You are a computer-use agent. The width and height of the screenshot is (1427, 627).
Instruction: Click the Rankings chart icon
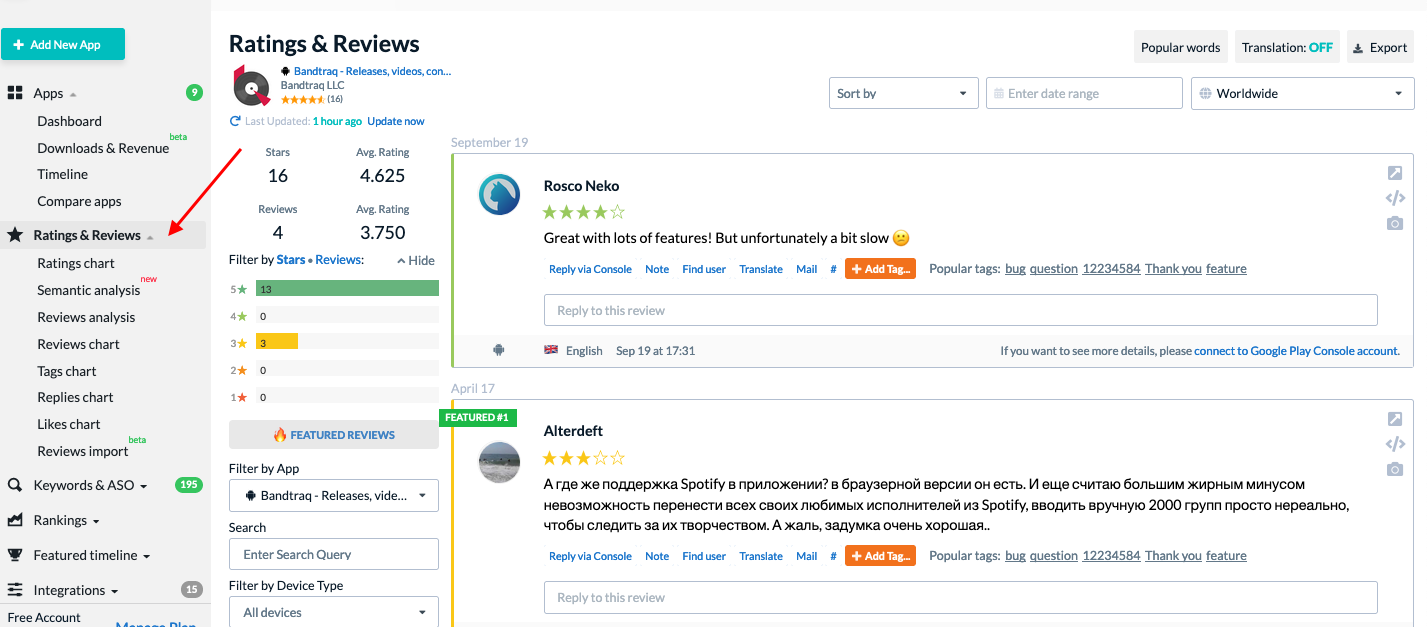click(15, 520)
